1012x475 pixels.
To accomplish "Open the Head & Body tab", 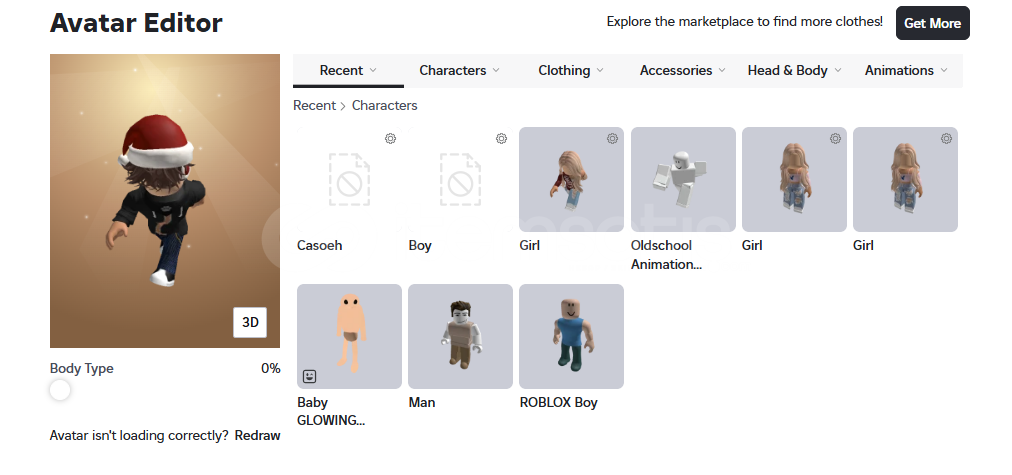I will pos(794,70).
